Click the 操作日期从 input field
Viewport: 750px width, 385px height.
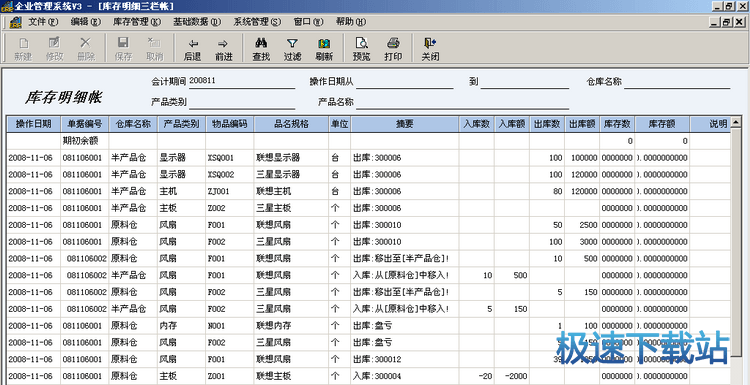click(x=404, y=82)
